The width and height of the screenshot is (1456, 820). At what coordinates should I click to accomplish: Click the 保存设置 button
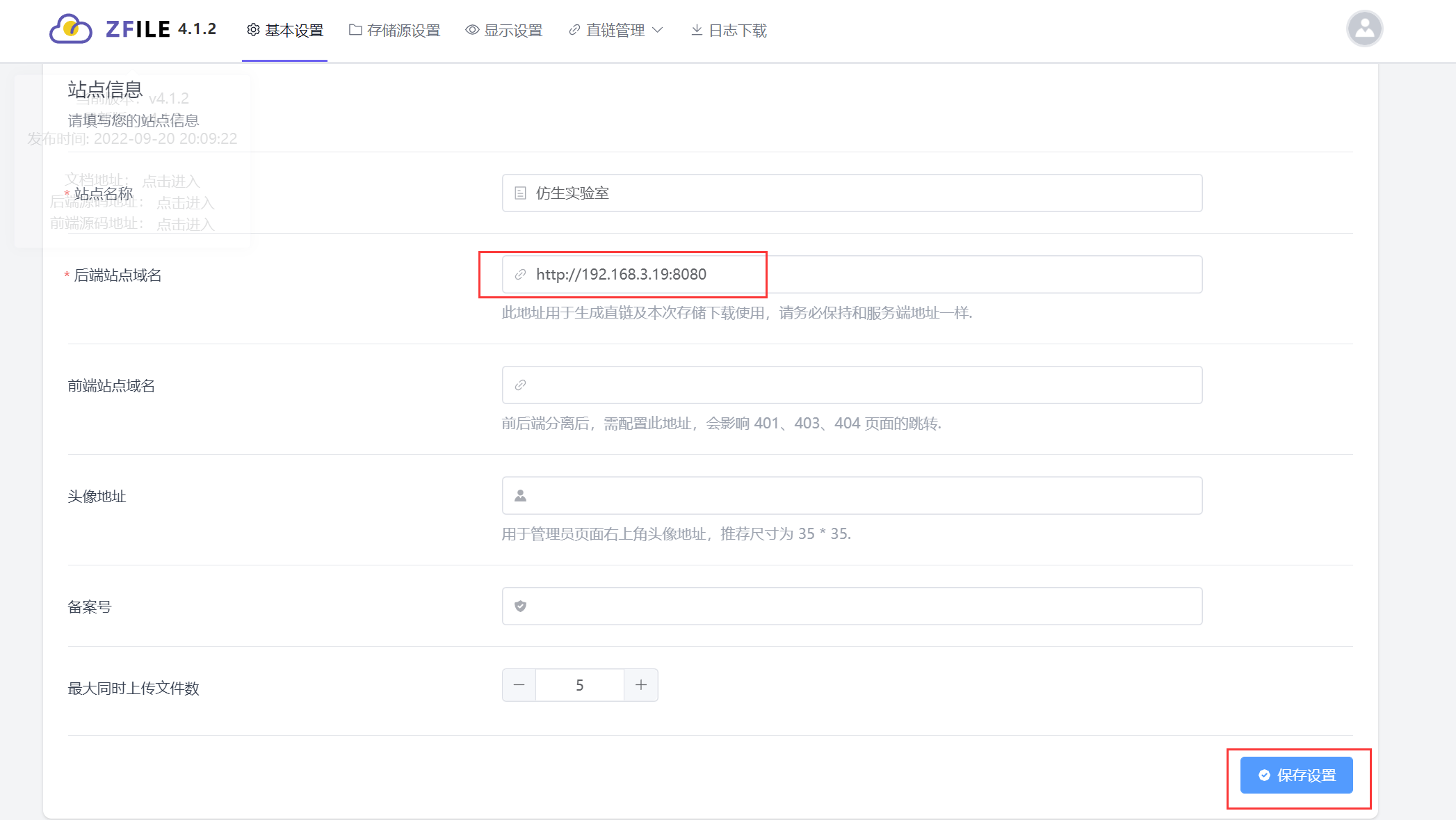coord(1297,775)
